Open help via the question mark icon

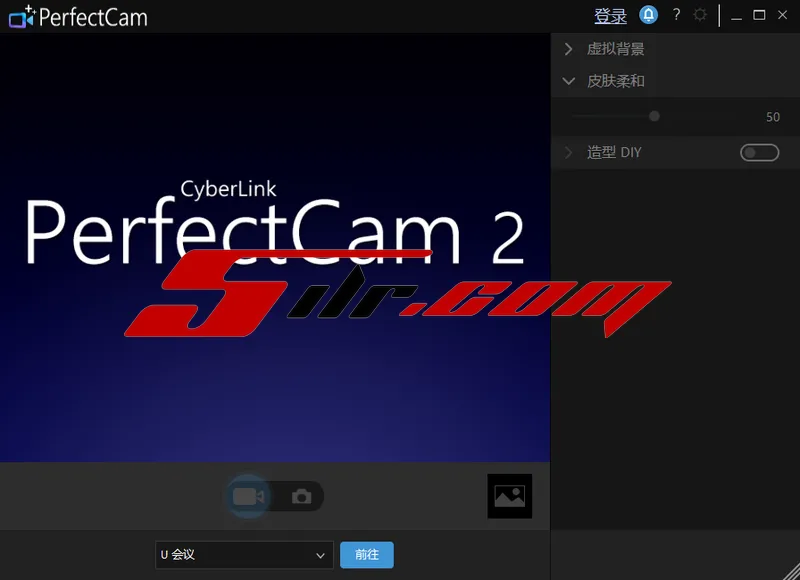click(677, 15)
